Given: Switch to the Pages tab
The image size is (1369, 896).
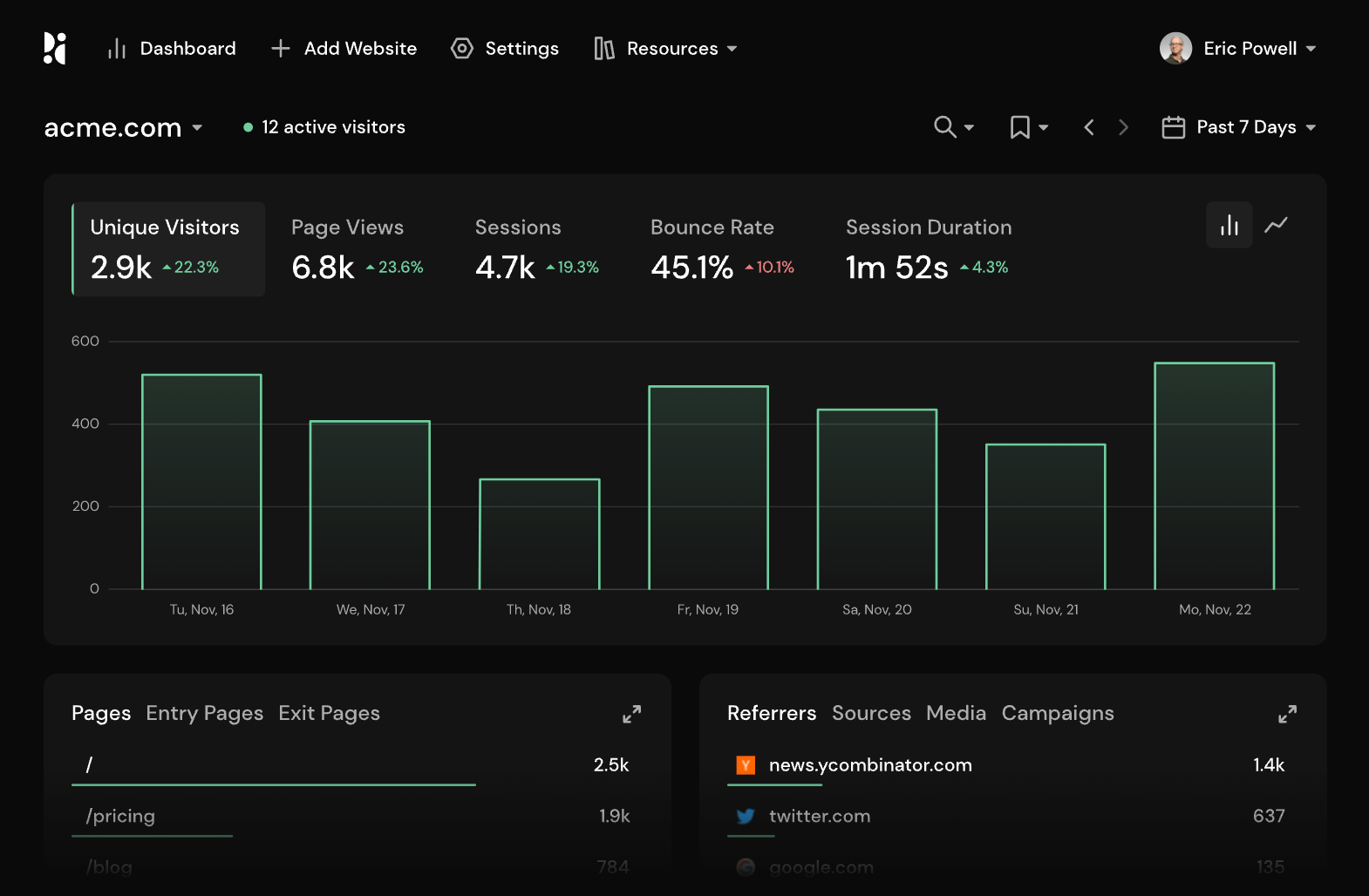Looking at the screenshot, I should 101,714.
